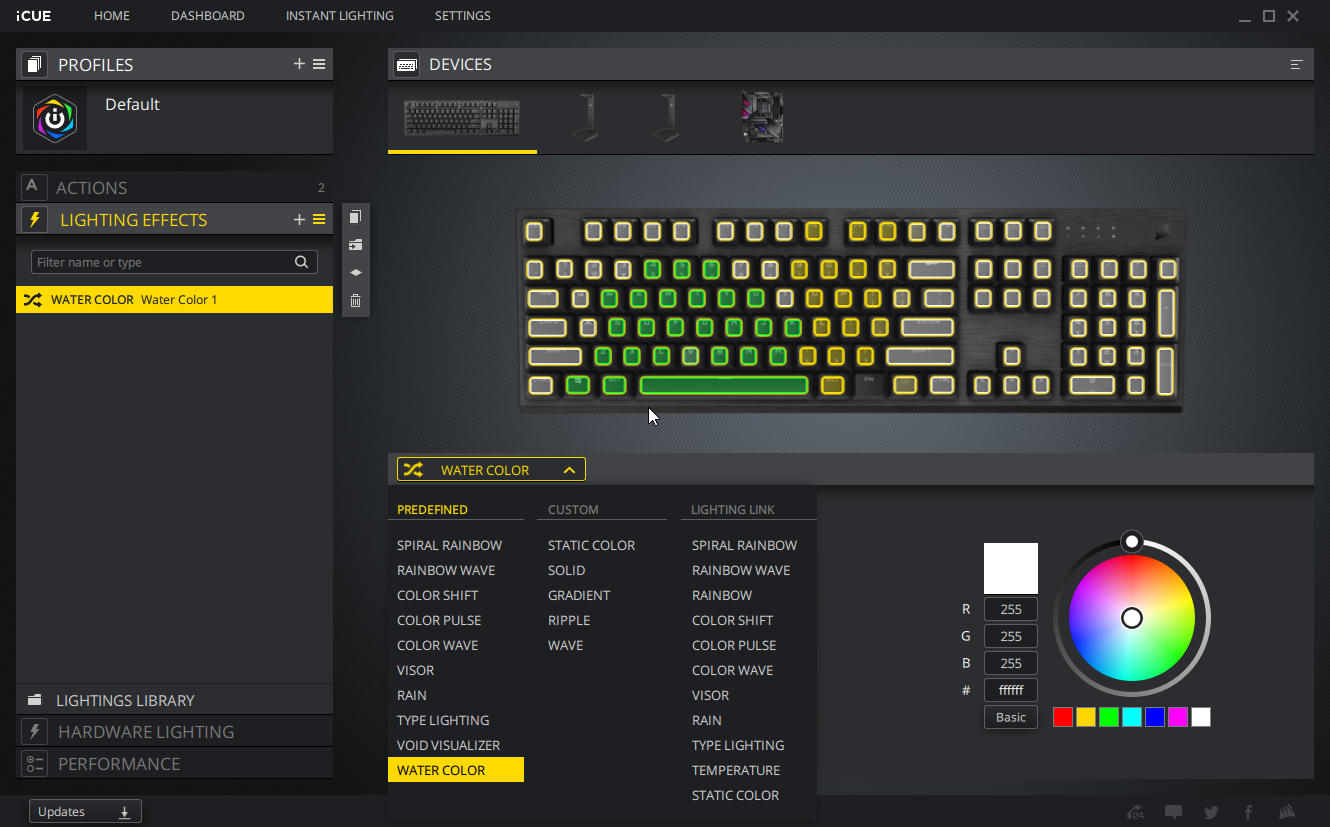Pick the cyan color swatch
This screenshot has height=827, width=1330.
[x=1132, y=717]
